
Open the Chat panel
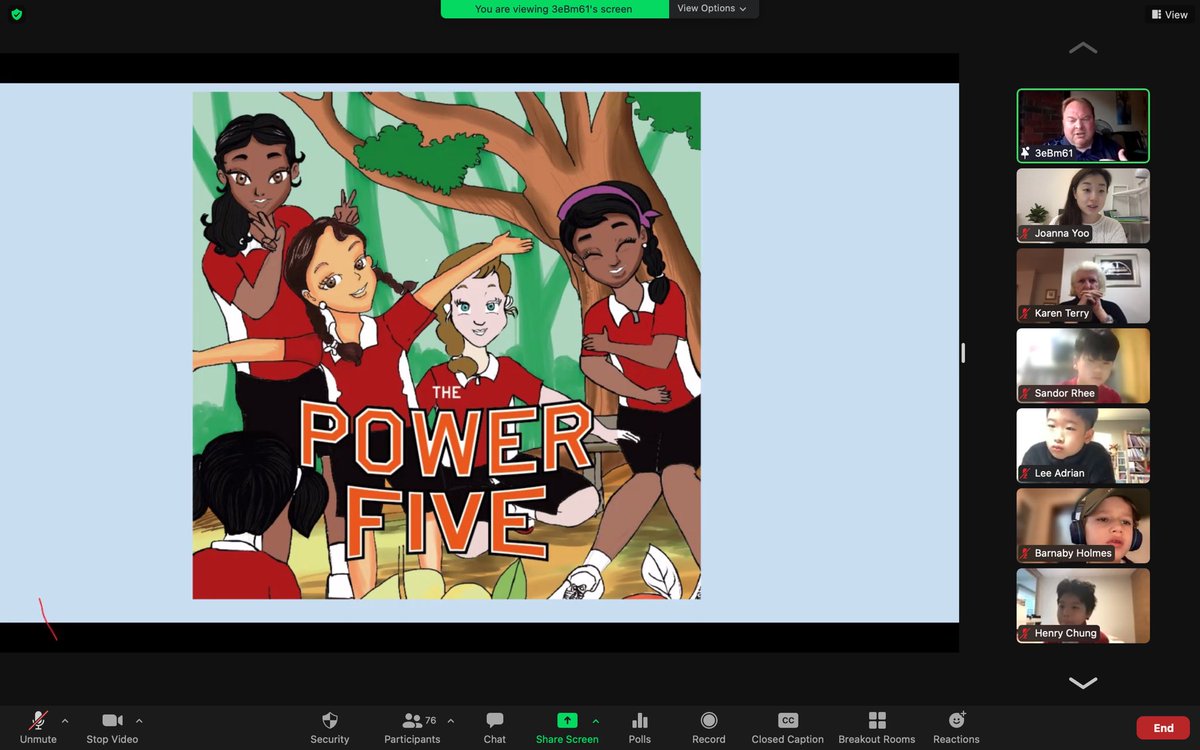pos(495,727)
